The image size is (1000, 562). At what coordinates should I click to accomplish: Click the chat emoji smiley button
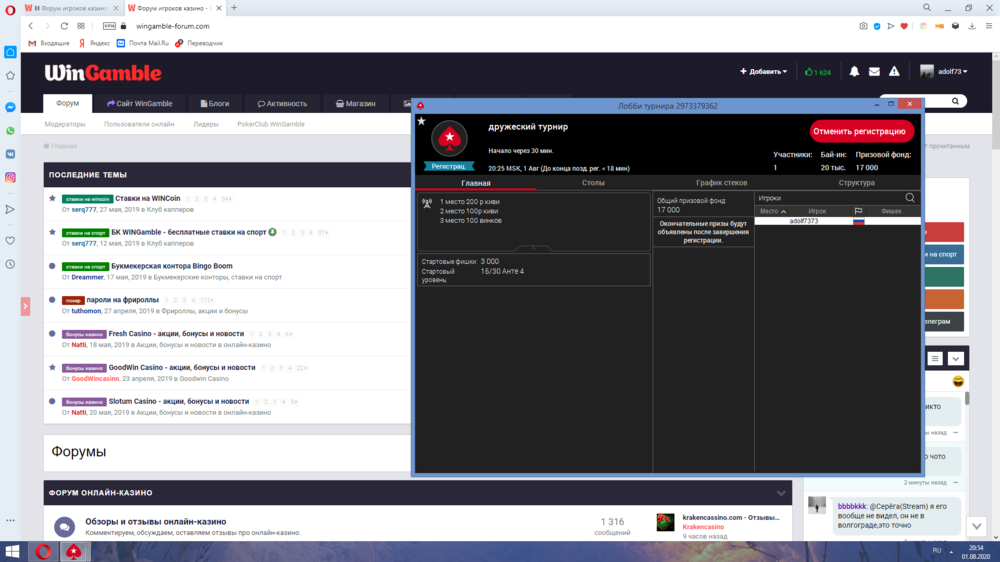958,382
